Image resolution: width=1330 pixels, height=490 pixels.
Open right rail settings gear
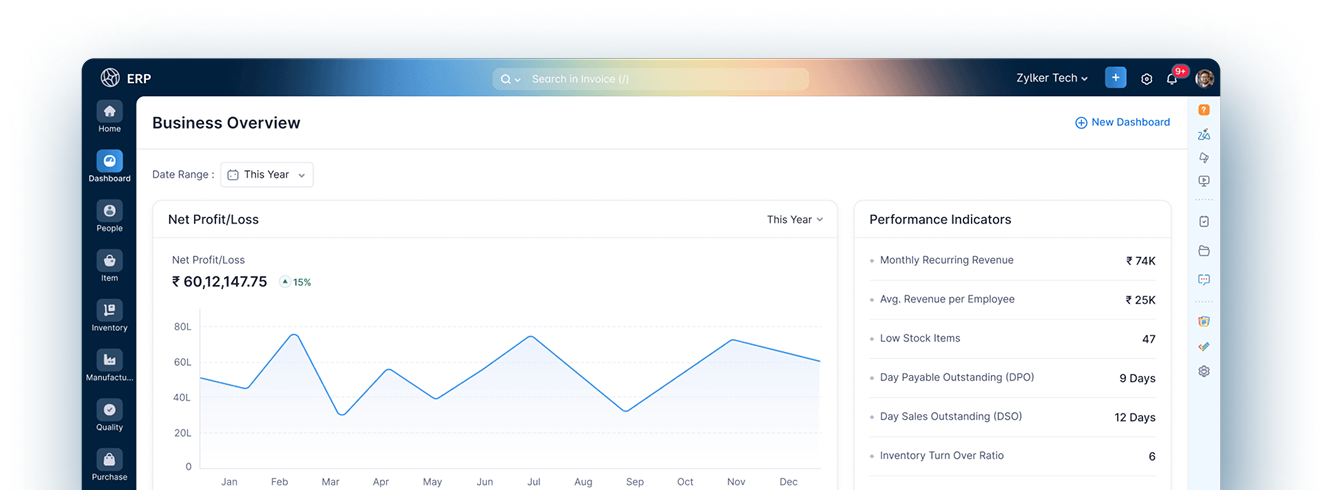1204,371
